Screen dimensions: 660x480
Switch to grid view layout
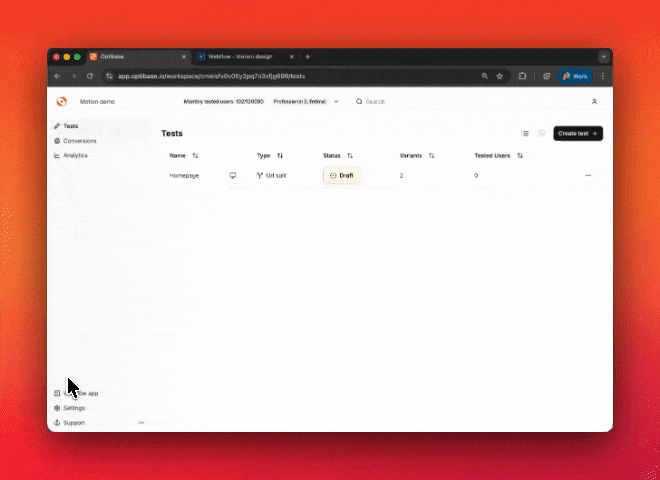541,133
